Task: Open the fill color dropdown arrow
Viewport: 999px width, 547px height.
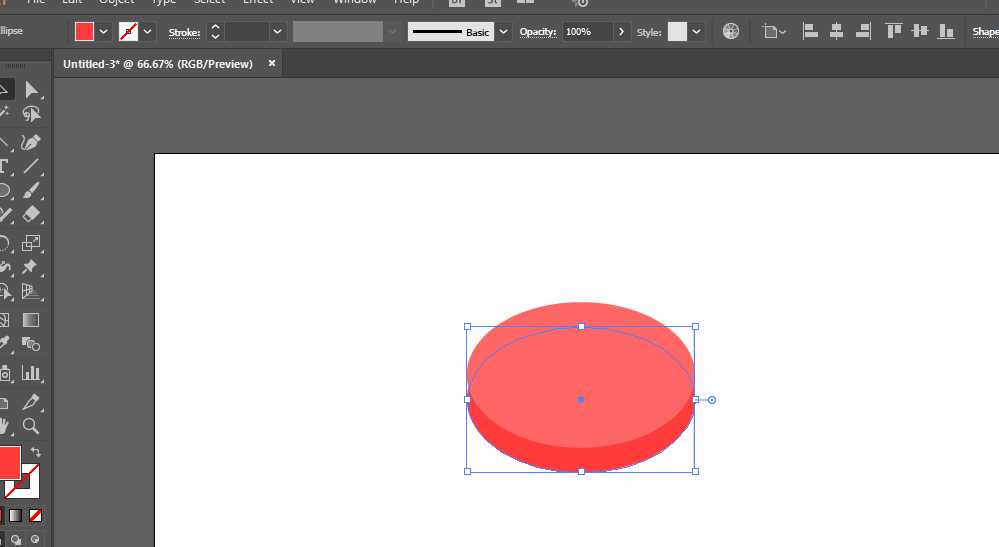Action: pyautogui.click(x=104, y=32)
